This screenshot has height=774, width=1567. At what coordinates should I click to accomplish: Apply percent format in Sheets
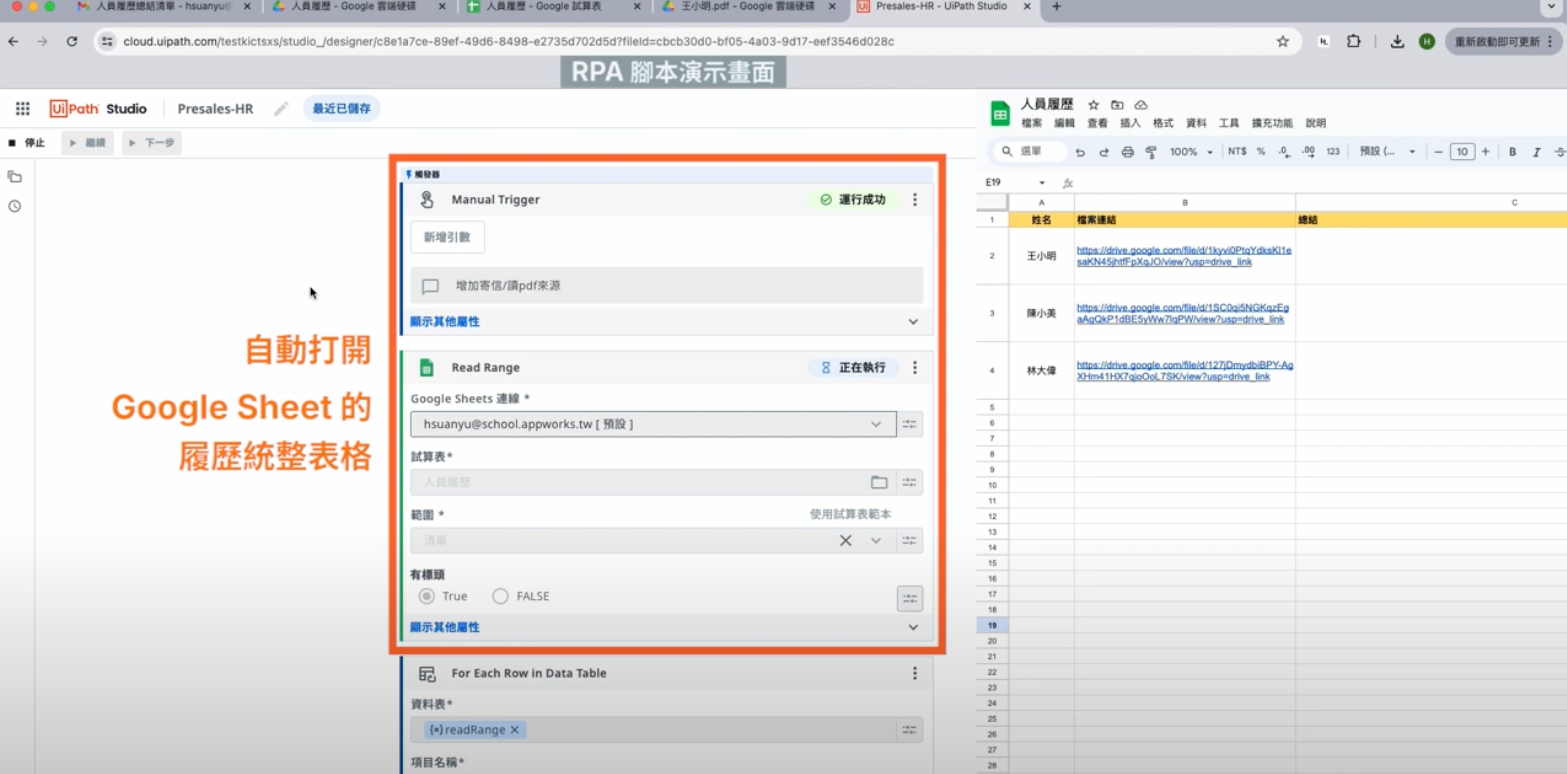coord(1261,152)
